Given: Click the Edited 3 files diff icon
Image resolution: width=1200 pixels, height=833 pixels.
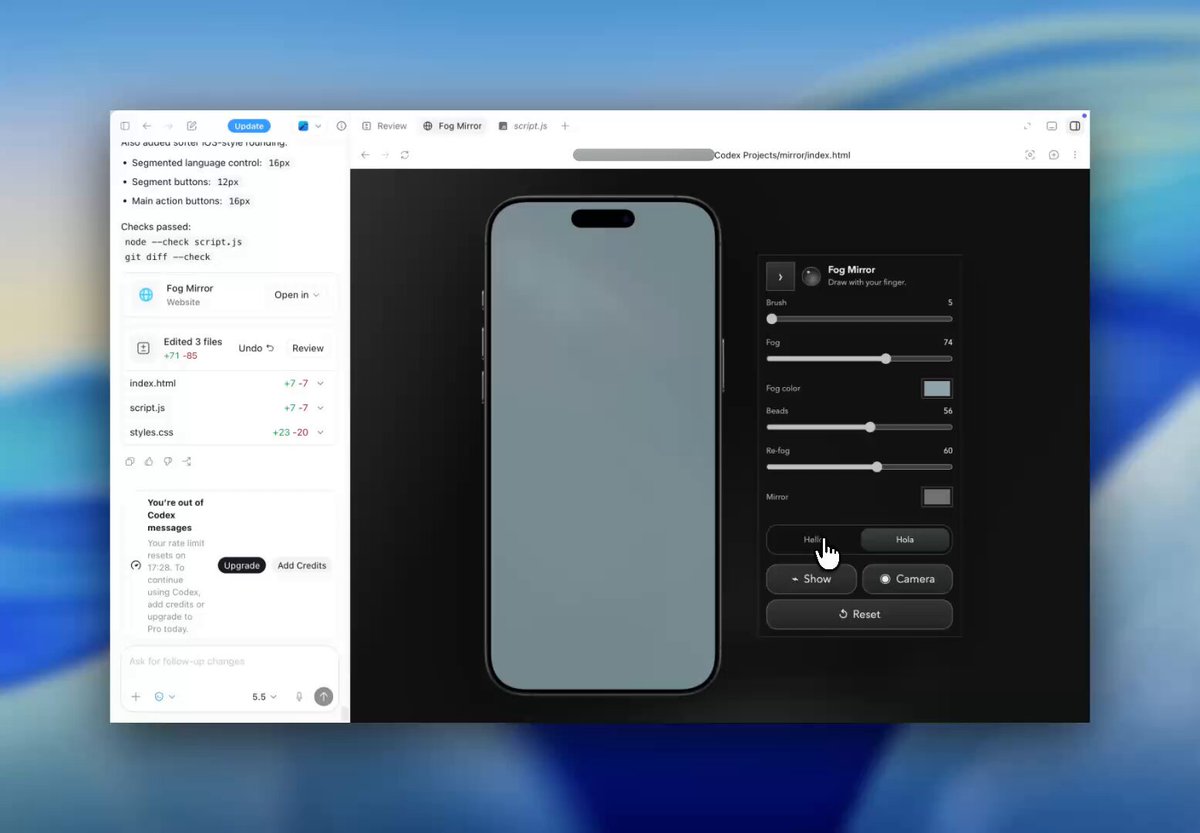Looking at the screenshot, I should tap(143, 348).
